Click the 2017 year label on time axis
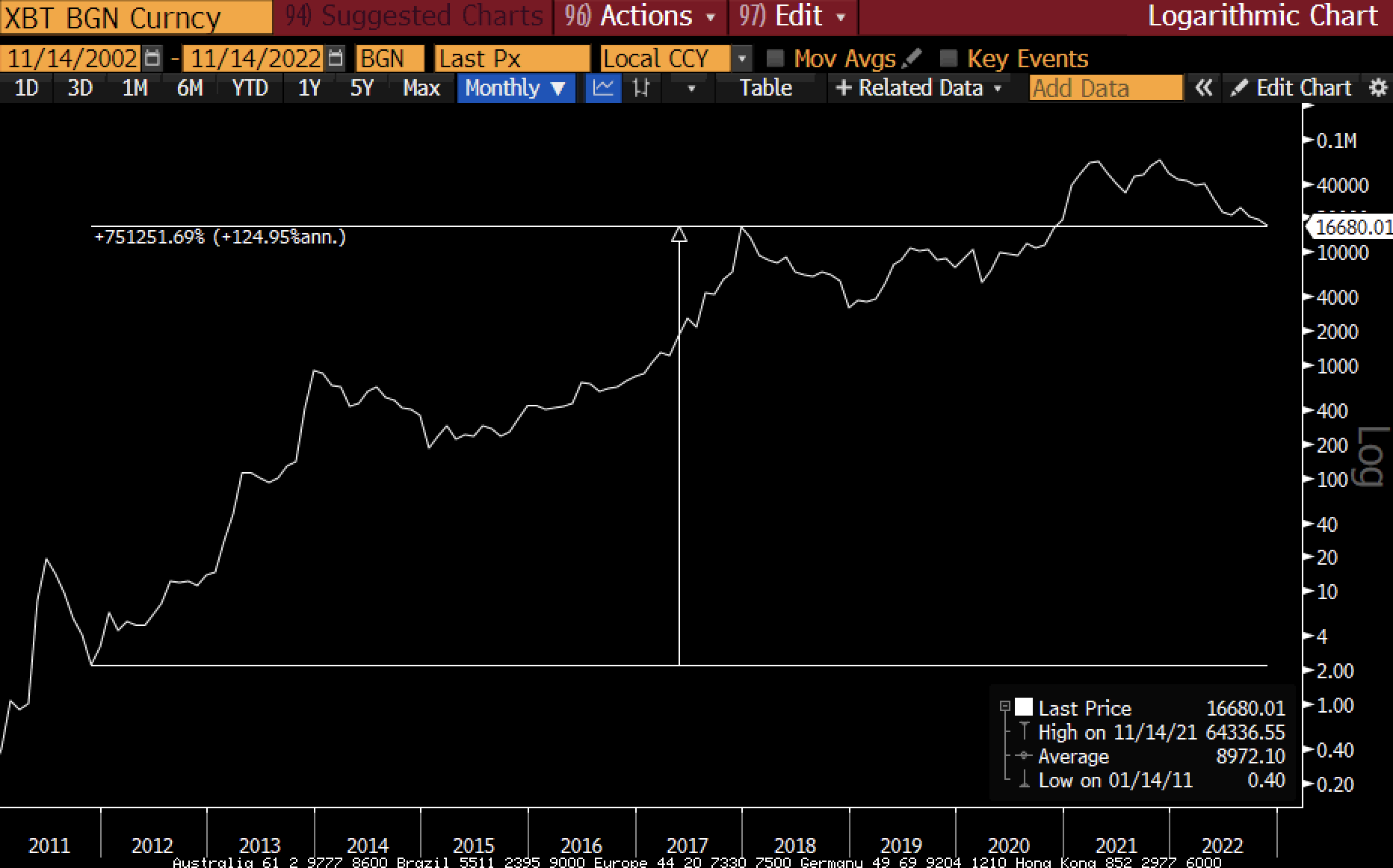 click(688, 846)
